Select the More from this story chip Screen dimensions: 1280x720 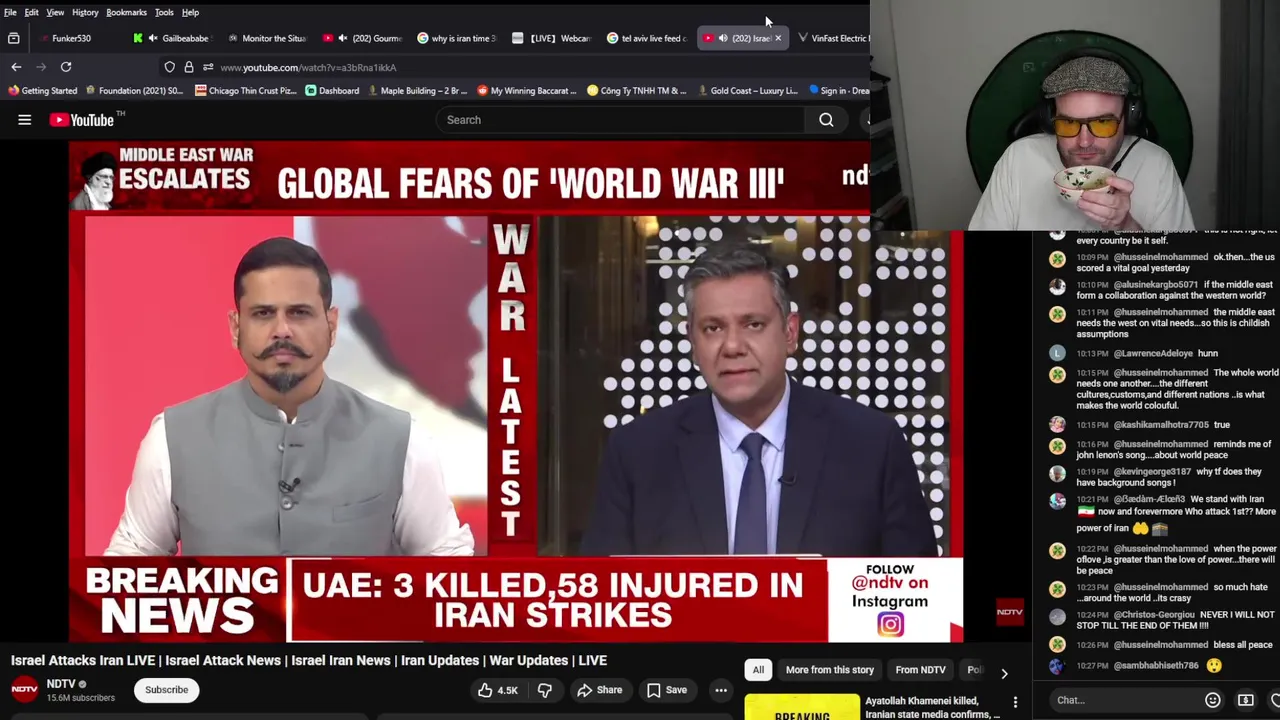coord(829,670)
